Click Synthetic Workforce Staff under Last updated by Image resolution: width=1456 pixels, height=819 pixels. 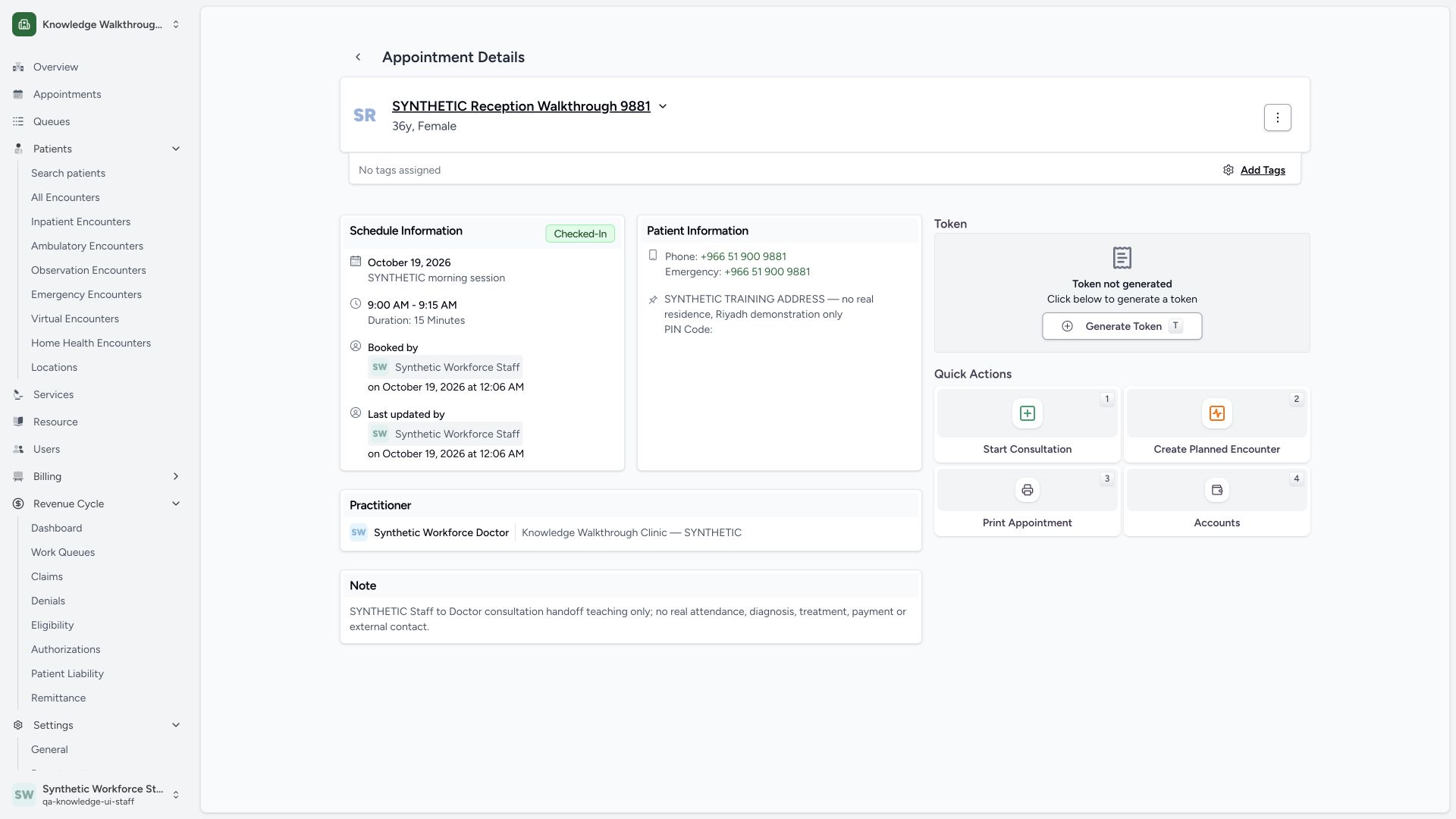coord(445,434)
